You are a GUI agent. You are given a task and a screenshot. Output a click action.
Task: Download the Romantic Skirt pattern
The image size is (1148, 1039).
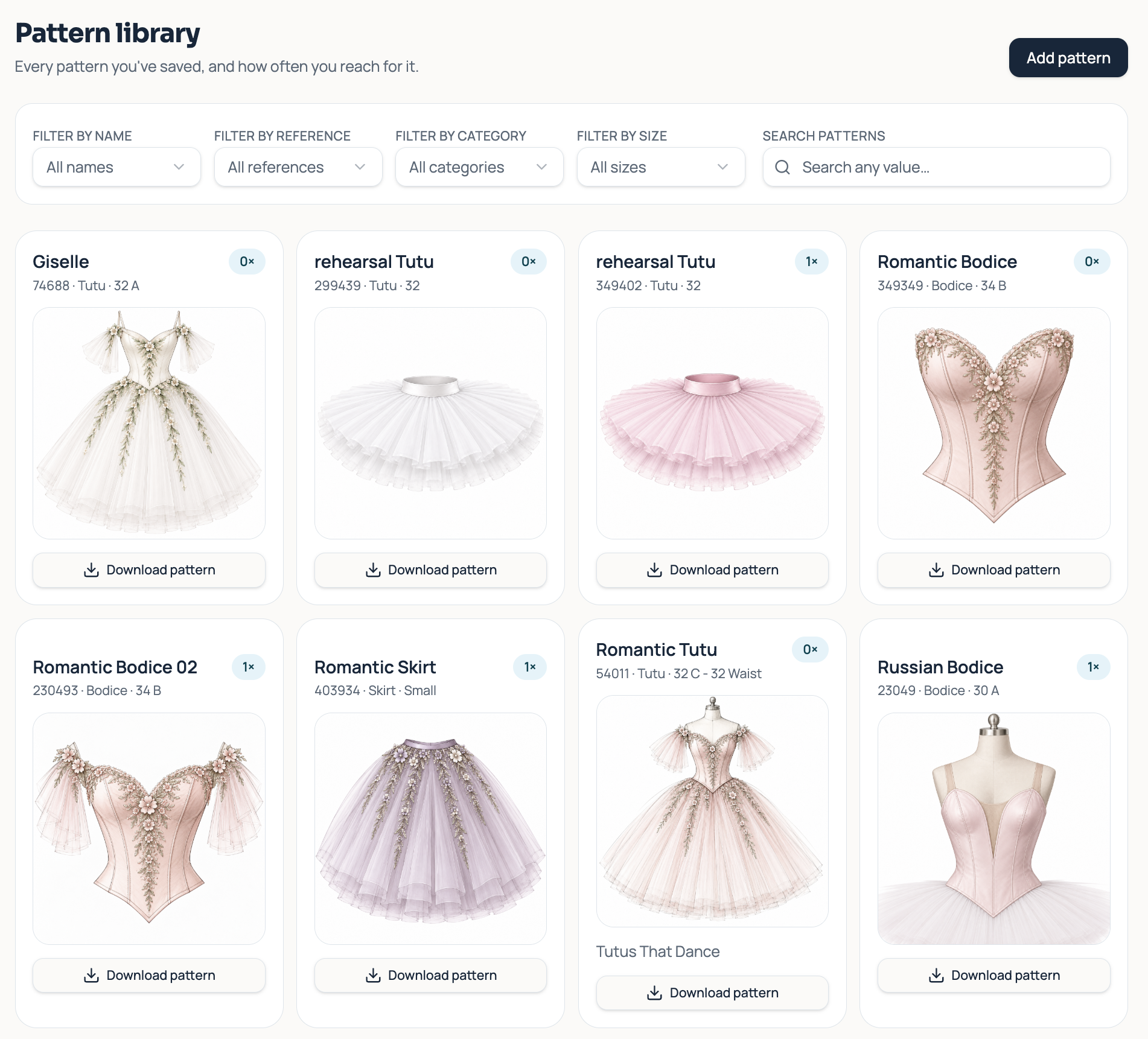[x=430, y=976]
